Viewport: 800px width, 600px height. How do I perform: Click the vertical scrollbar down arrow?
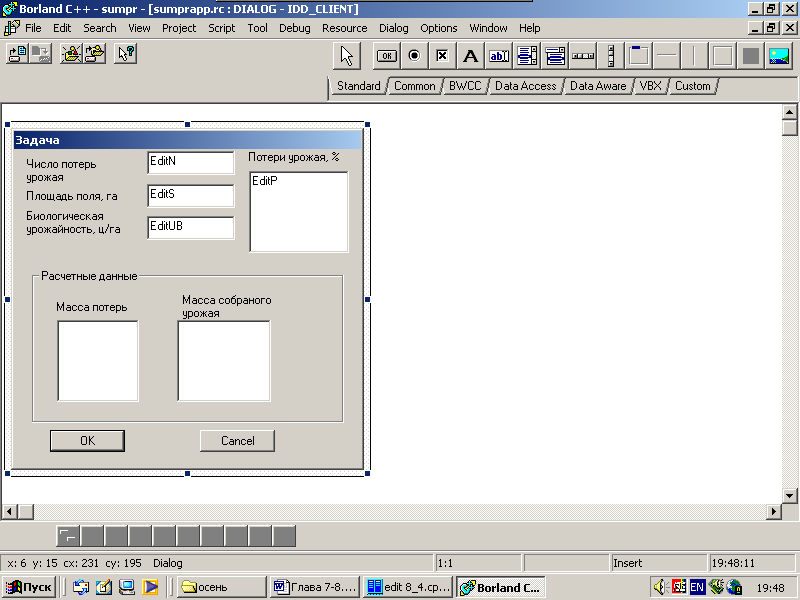pos(789,495)
